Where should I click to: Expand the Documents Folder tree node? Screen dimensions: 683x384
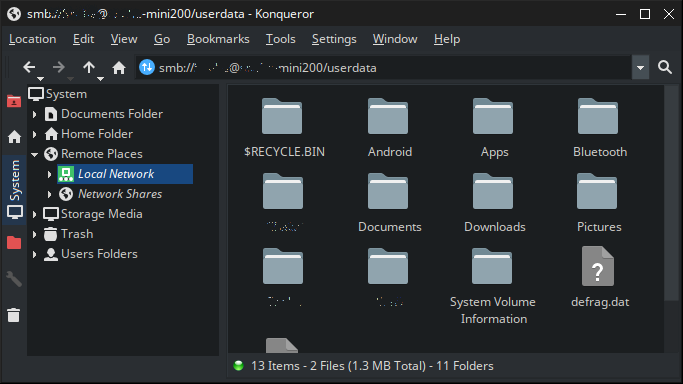coord(34,114)
